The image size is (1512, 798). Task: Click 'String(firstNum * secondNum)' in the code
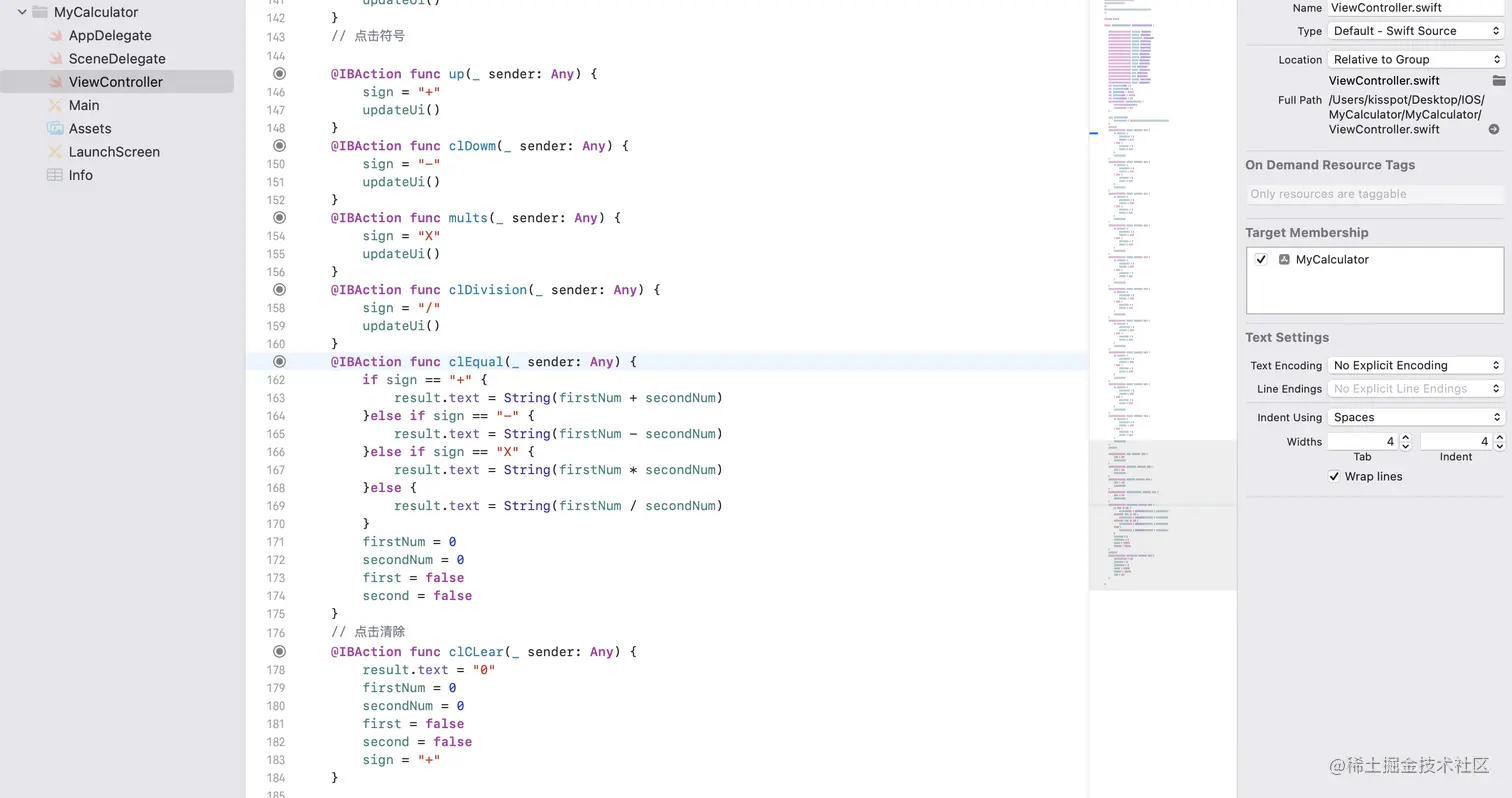point(613,470)
